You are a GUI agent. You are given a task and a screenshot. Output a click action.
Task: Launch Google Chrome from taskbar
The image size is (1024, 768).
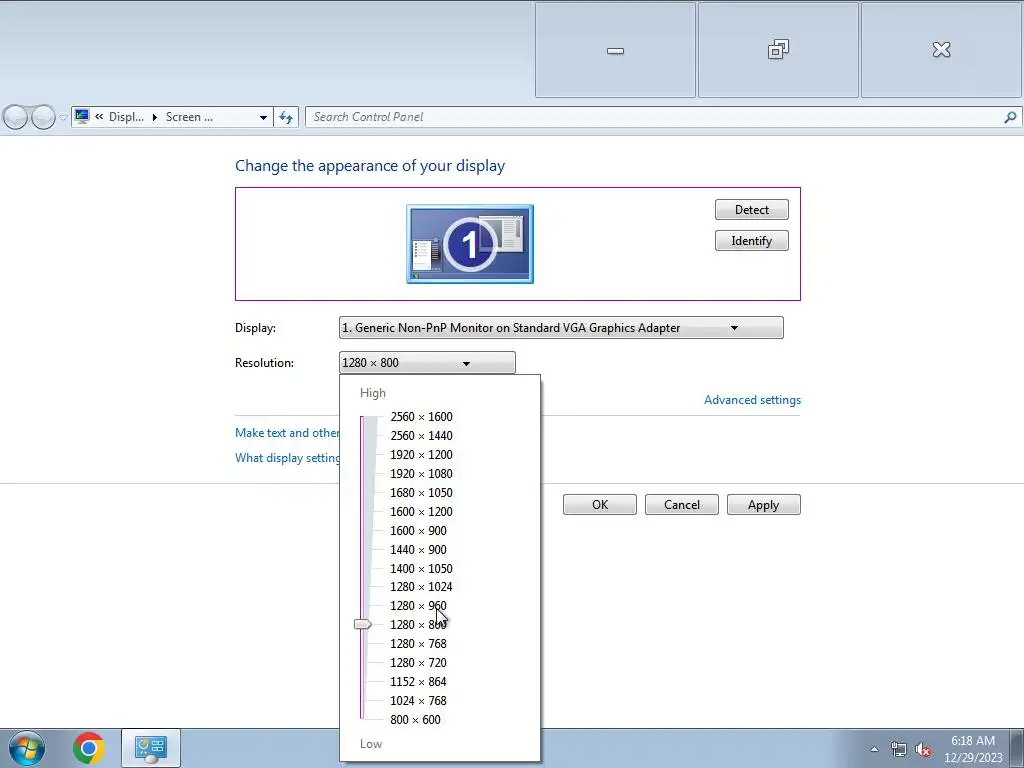coord(89,748)
